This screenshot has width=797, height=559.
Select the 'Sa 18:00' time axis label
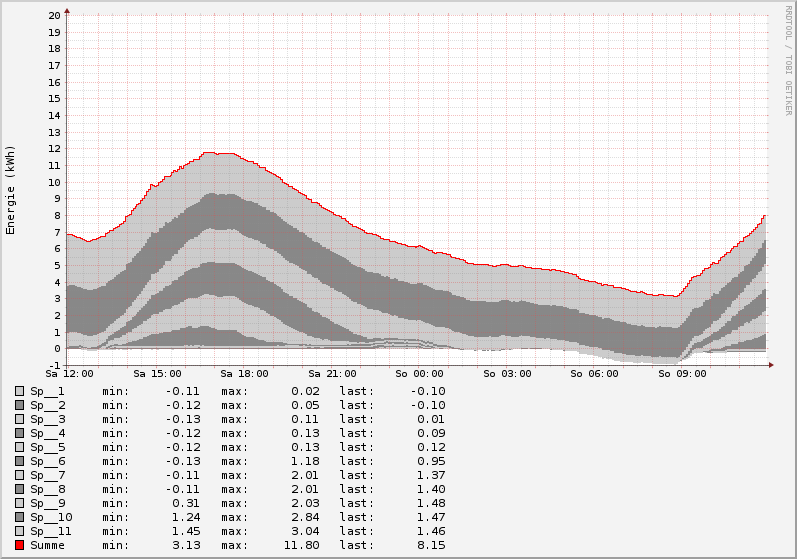pos(244,374)
